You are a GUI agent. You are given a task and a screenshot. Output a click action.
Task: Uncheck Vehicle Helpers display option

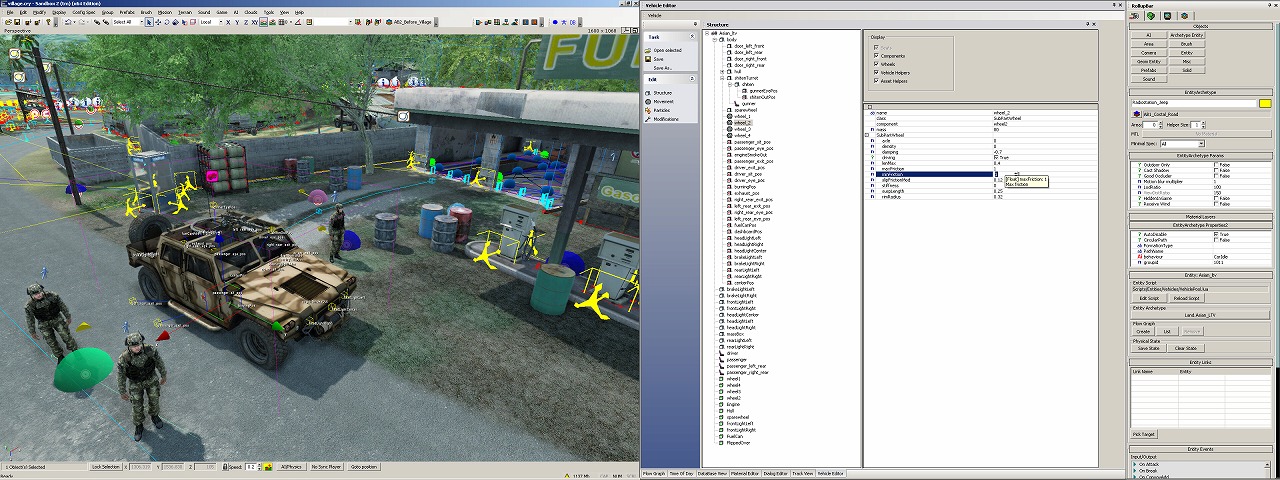pyautogui.click(x=876, y=73)
